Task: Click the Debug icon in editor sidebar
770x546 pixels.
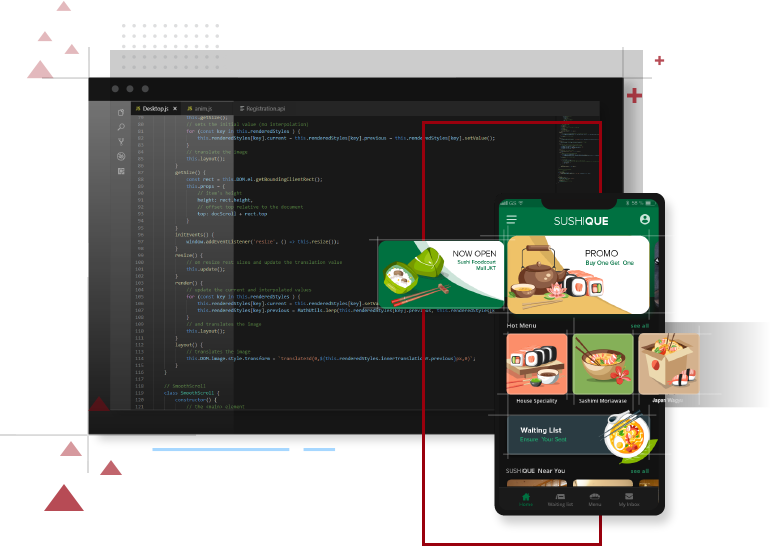Action: click(x=121, y=157)
